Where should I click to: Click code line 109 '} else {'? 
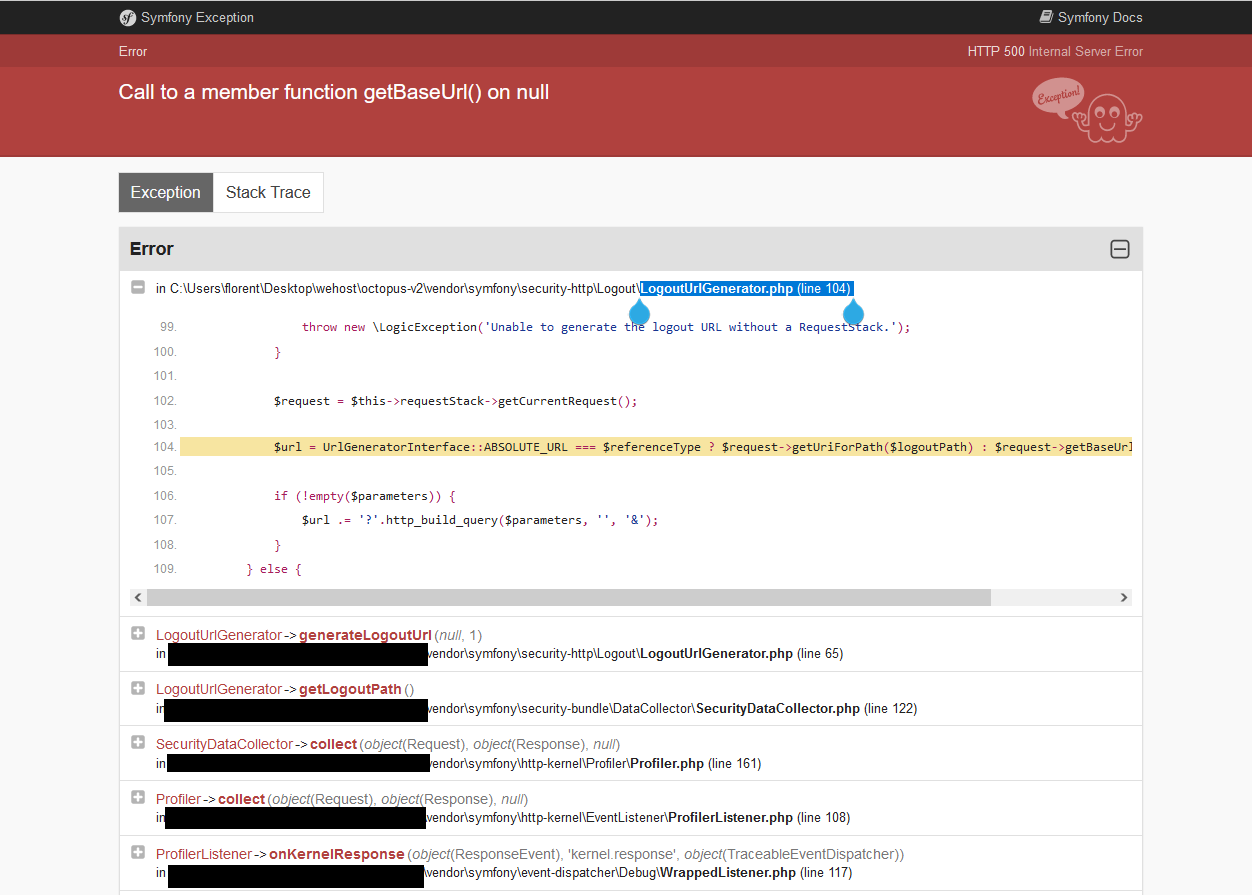274,569
